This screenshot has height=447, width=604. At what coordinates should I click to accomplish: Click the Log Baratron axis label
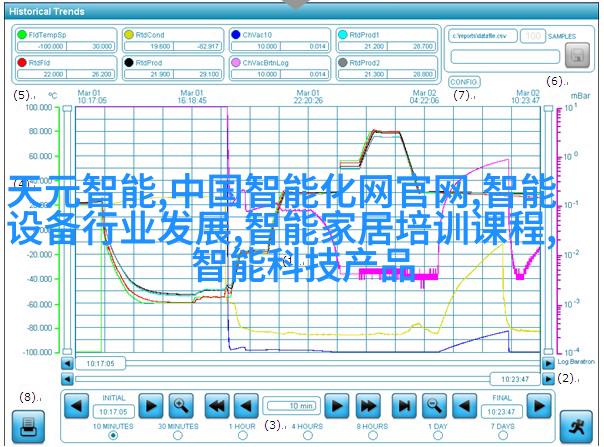576,361
